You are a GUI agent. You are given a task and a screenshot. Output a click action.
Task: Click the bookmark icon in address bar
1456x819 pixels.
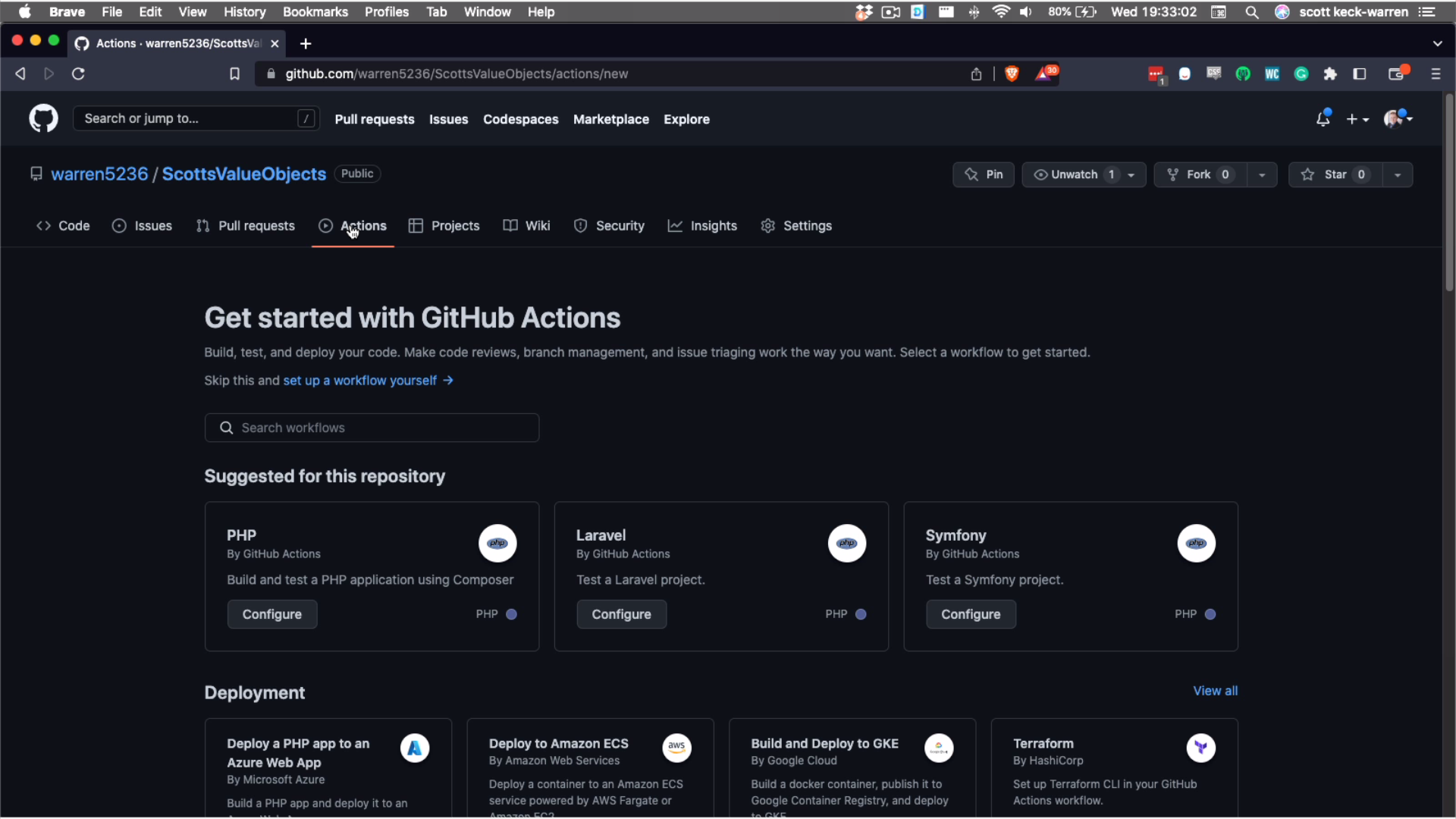(234, 74)
